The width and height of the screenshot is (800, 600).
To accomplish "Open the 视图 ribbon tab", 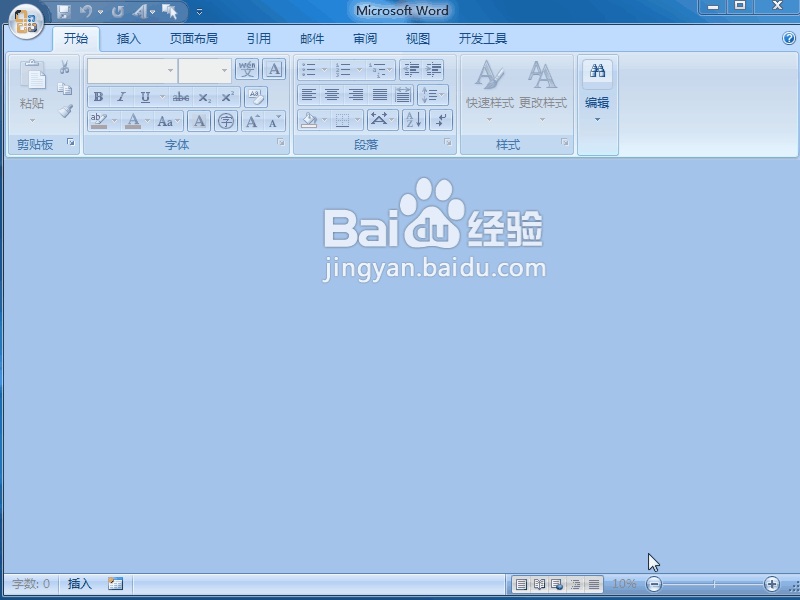I will 418,38.
